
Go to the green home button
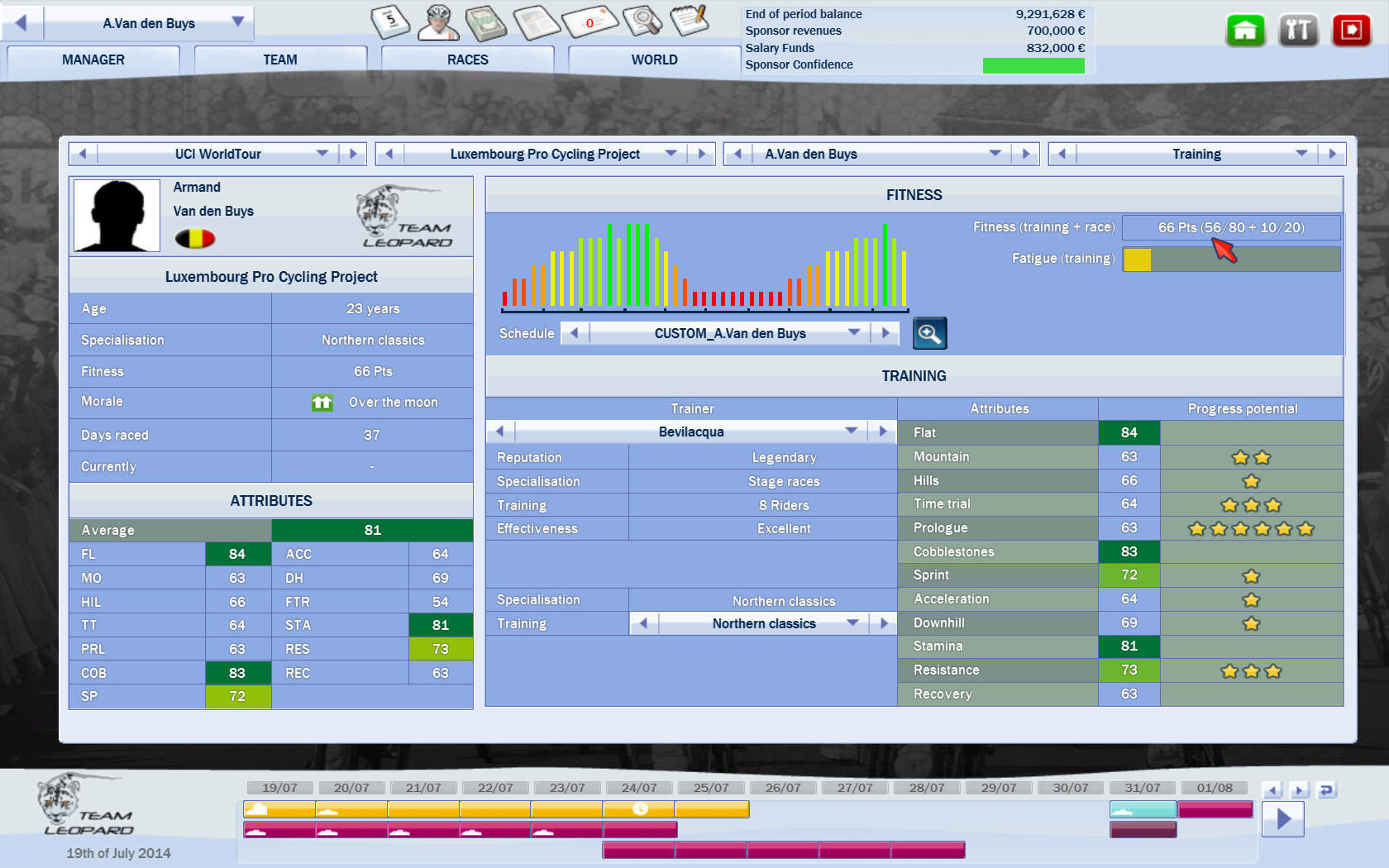pos(1245,31)
